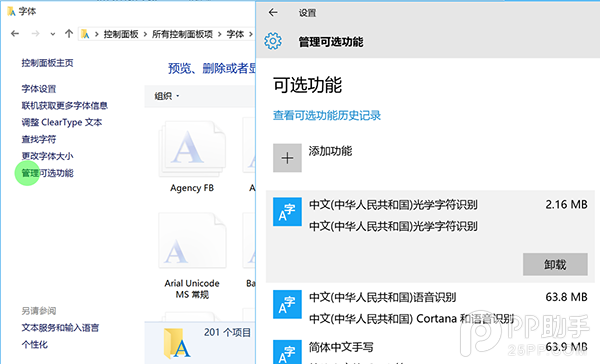Click the font folder icon in address bar
The width and height of the screenshot is (600, 364).
pos(85,34)
